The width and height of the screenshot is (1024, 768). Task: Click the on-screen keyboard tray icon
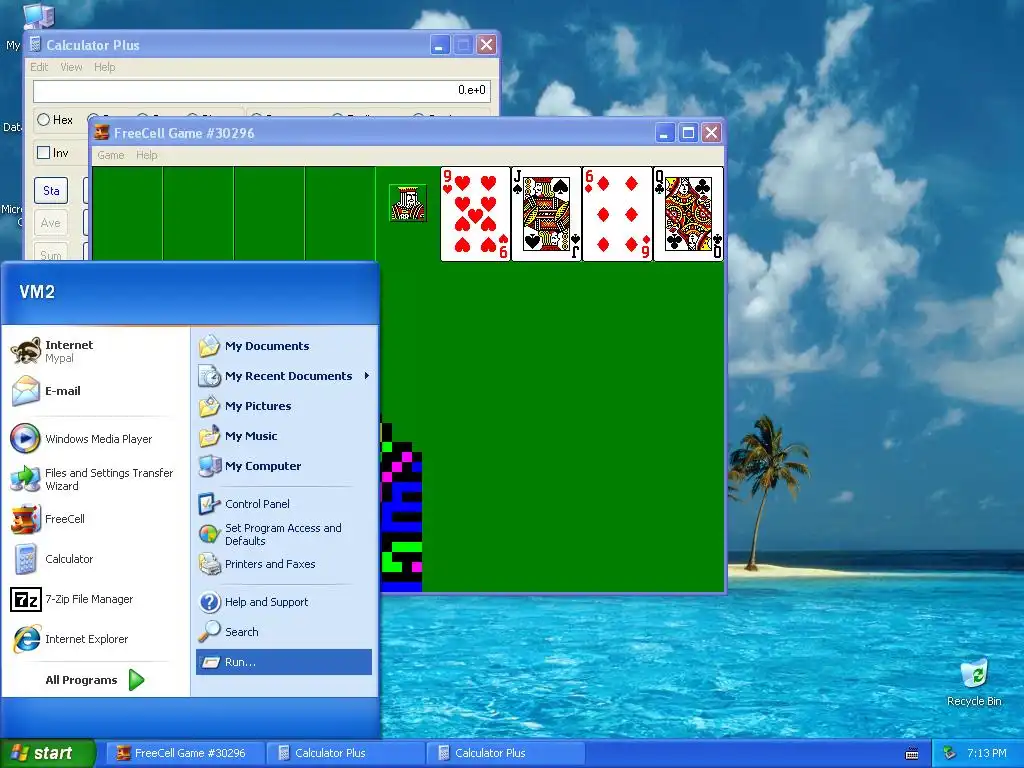tap(912, 754)
